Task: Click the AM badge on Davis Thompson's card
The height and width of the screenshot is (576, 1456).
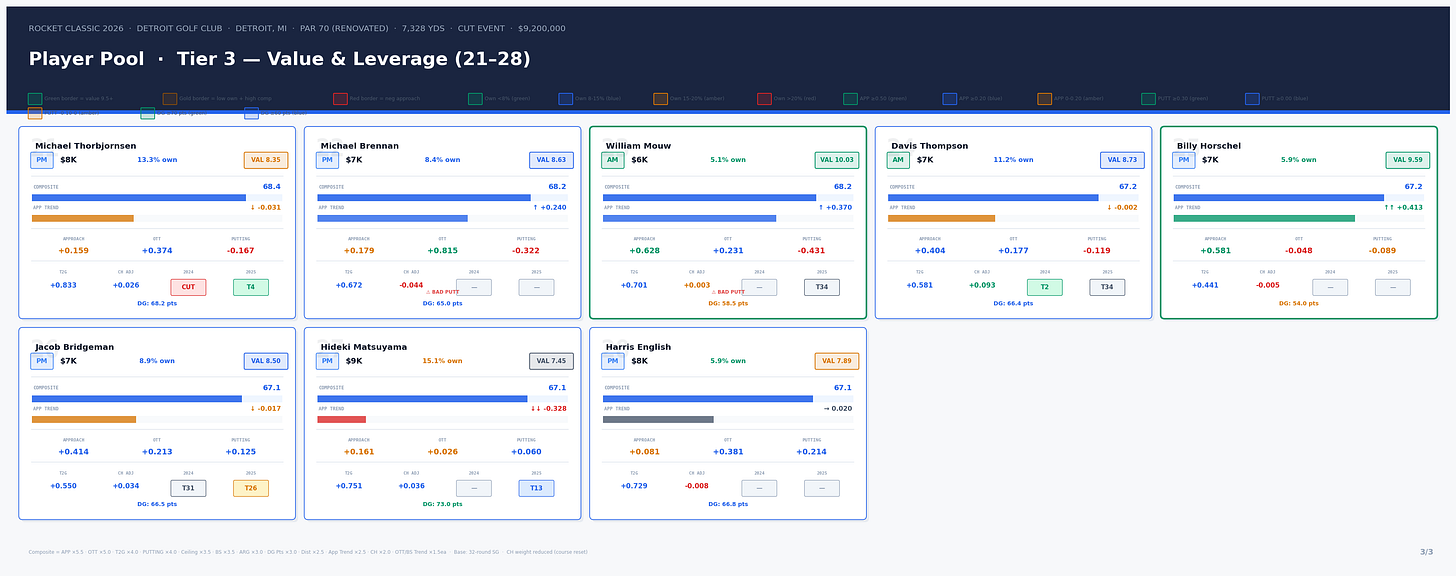Action: tap(898, 160)
